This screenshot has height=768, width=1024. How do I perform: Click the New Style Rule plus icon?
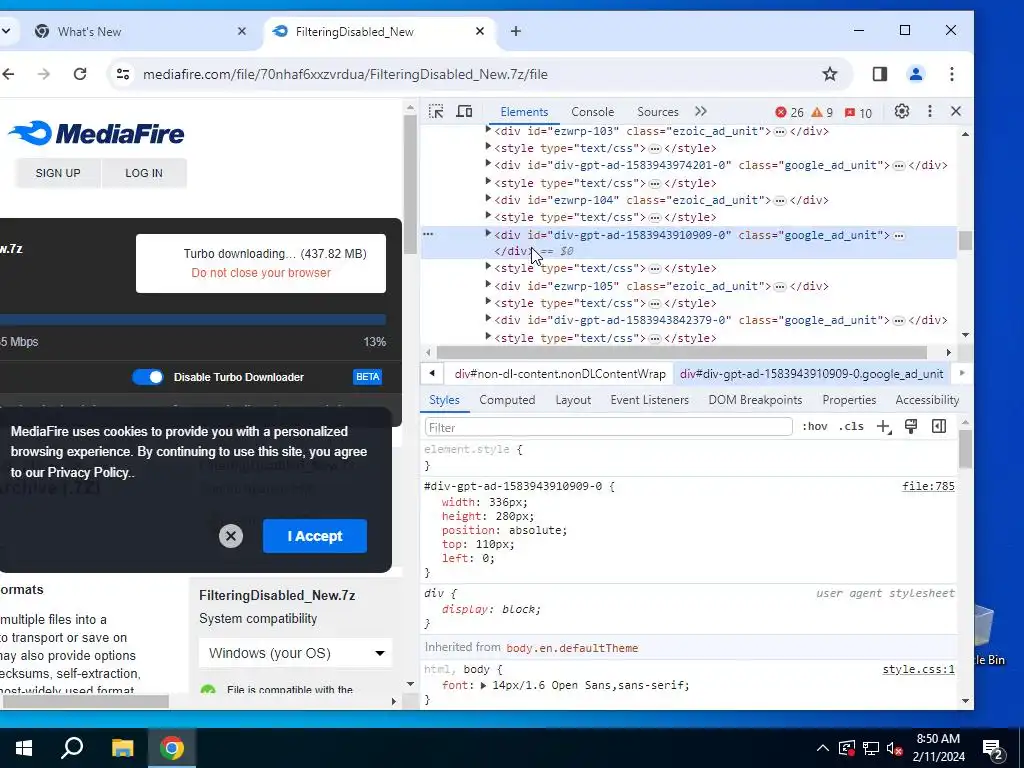[x=884, y=426]
